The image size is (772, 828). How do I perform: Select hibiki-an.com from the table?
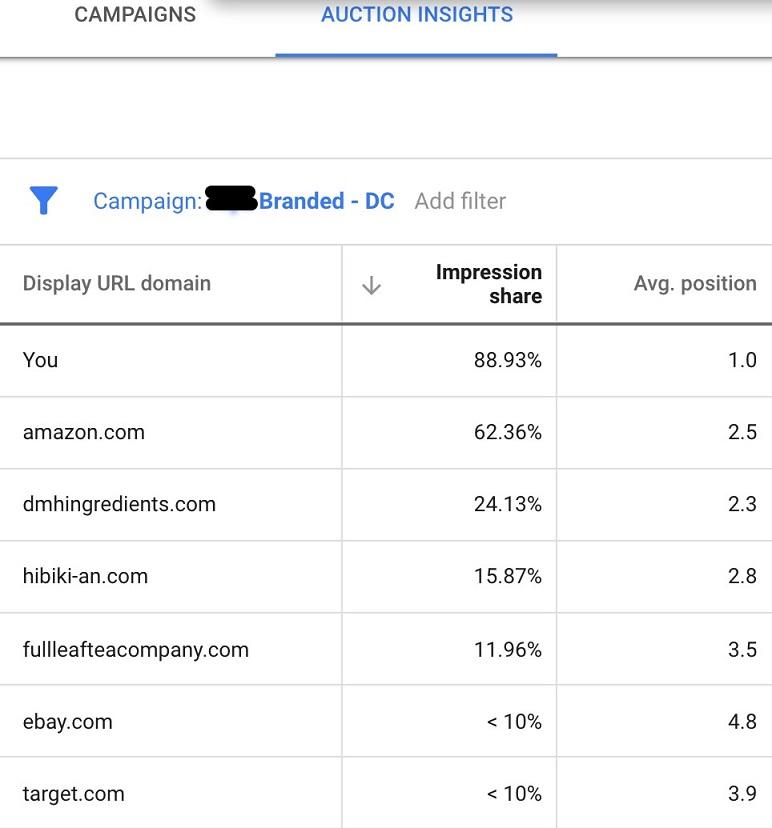pos(86,576)
